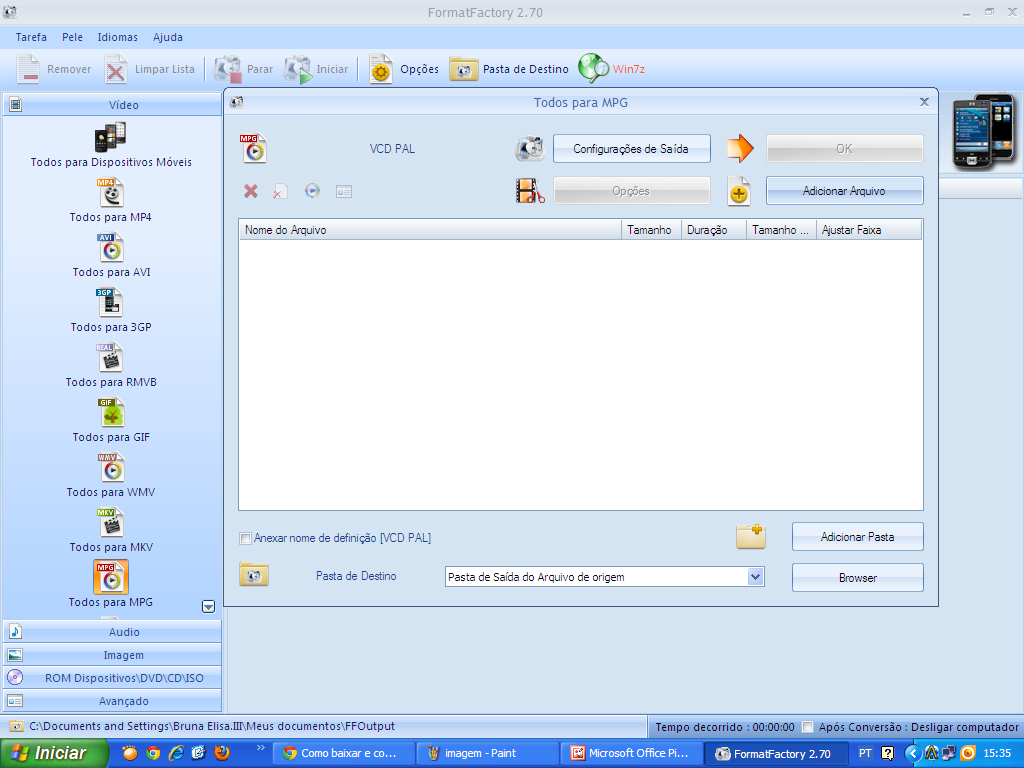Select Todos para MKV icon
This screenshot has height=768, width=1024.
click(110, 522)
